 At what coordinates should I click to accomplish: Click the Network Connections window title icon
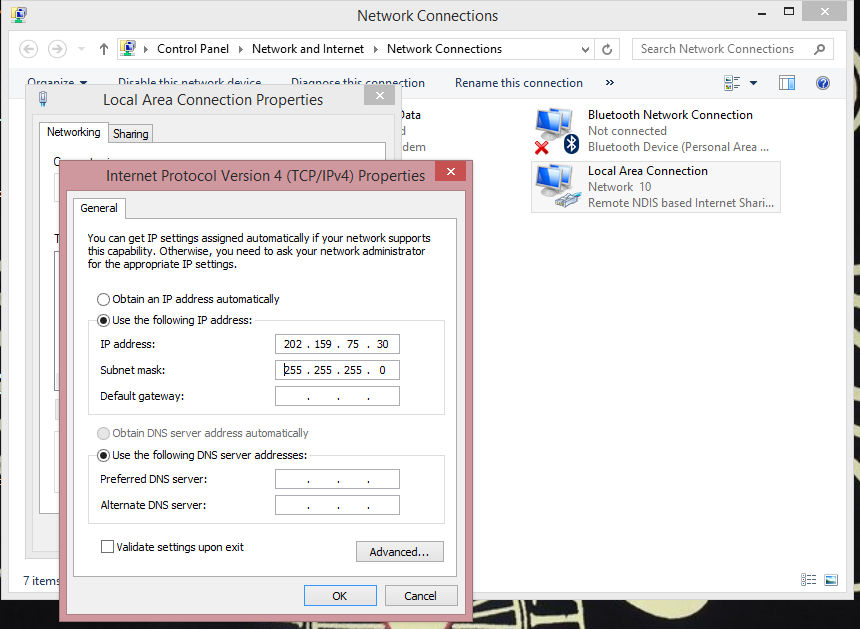click(19, 15)
